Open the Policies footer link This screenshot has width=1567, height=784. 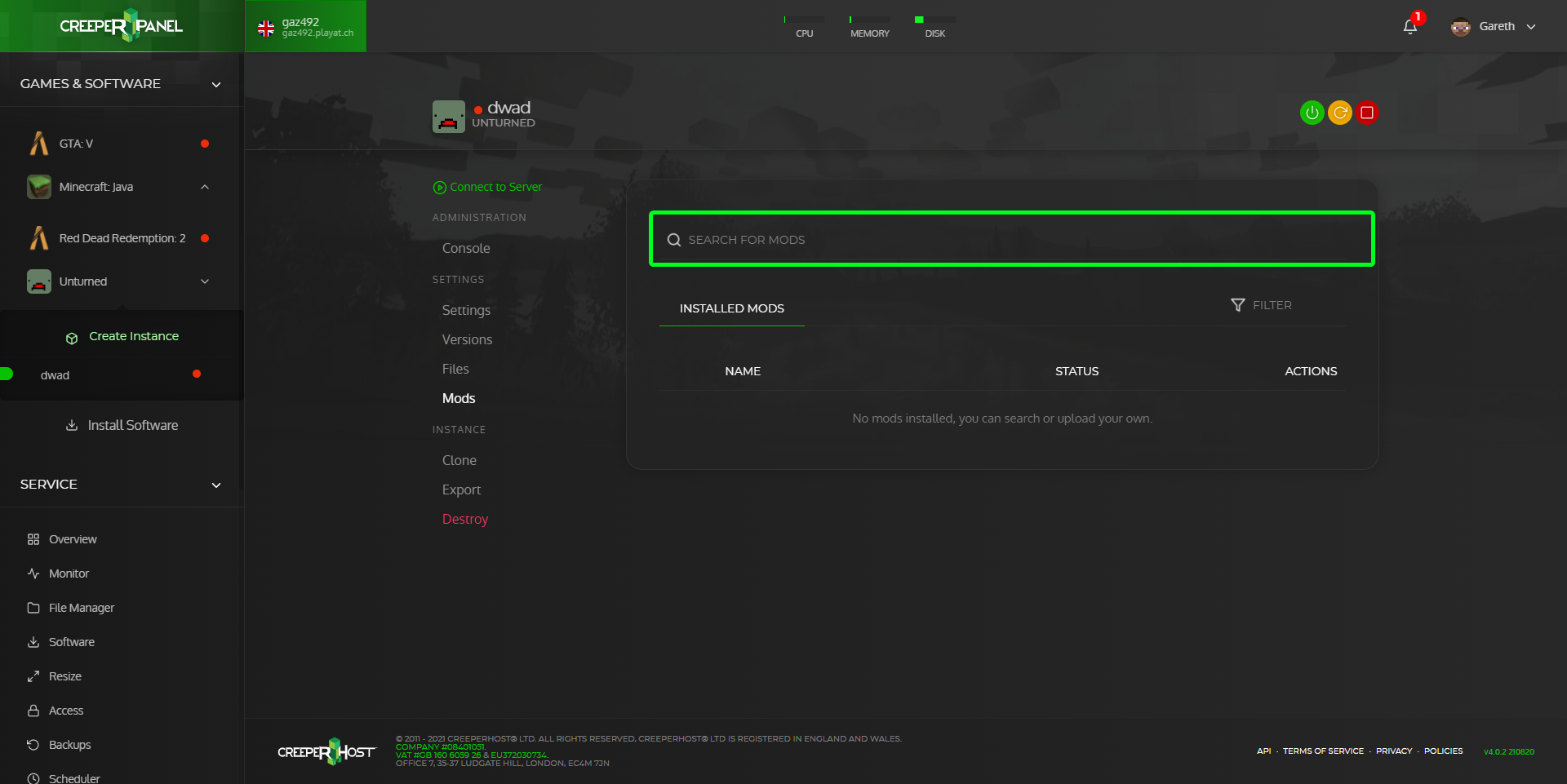click(1443, 751)
